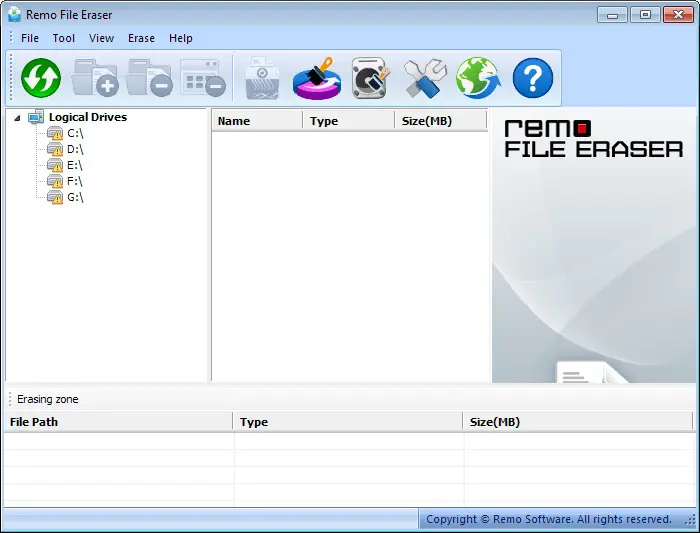
Task: Open the Help menu
Action: tap(181, 38)
